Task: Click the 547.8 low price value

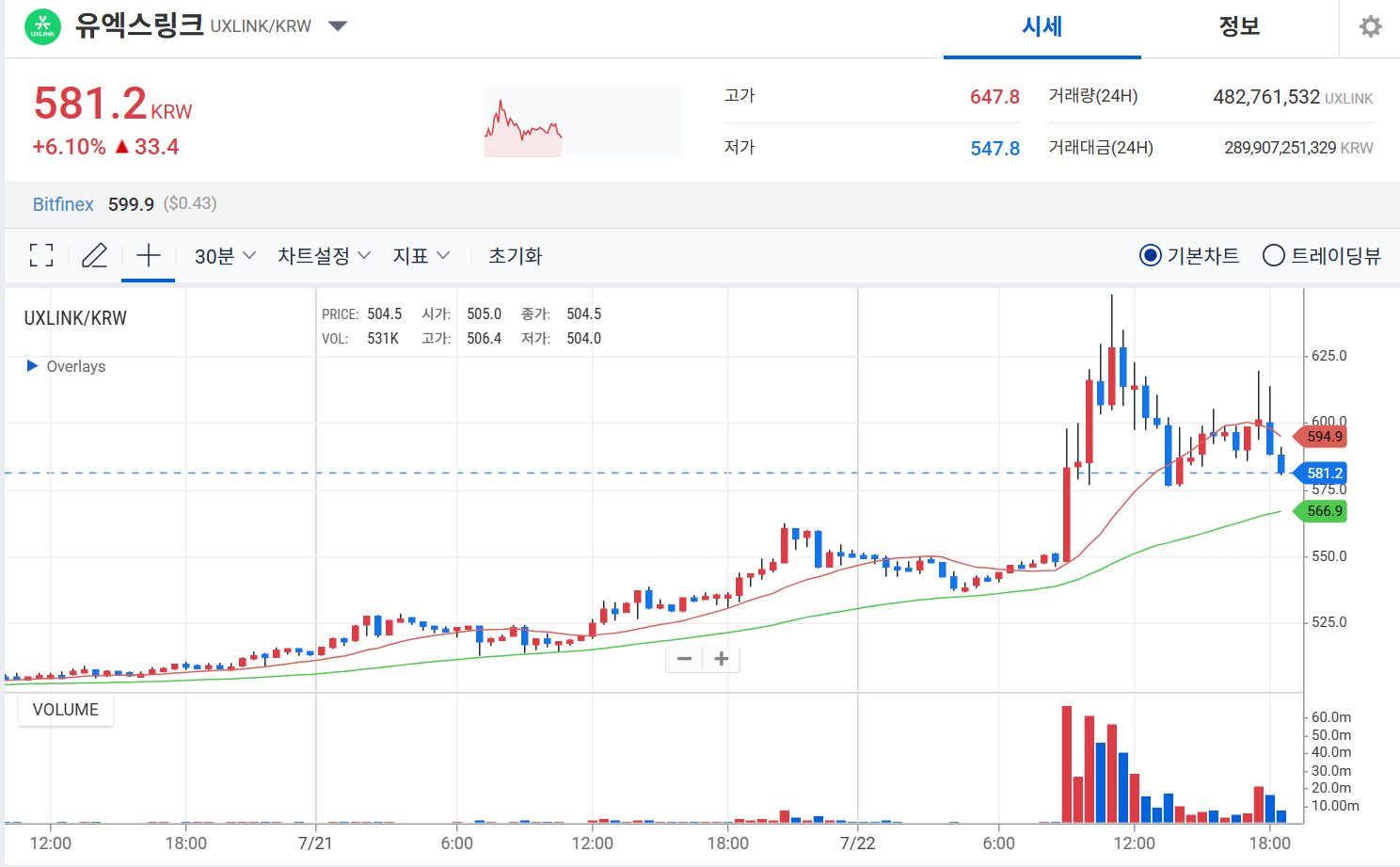Action: tap(994, 149)
